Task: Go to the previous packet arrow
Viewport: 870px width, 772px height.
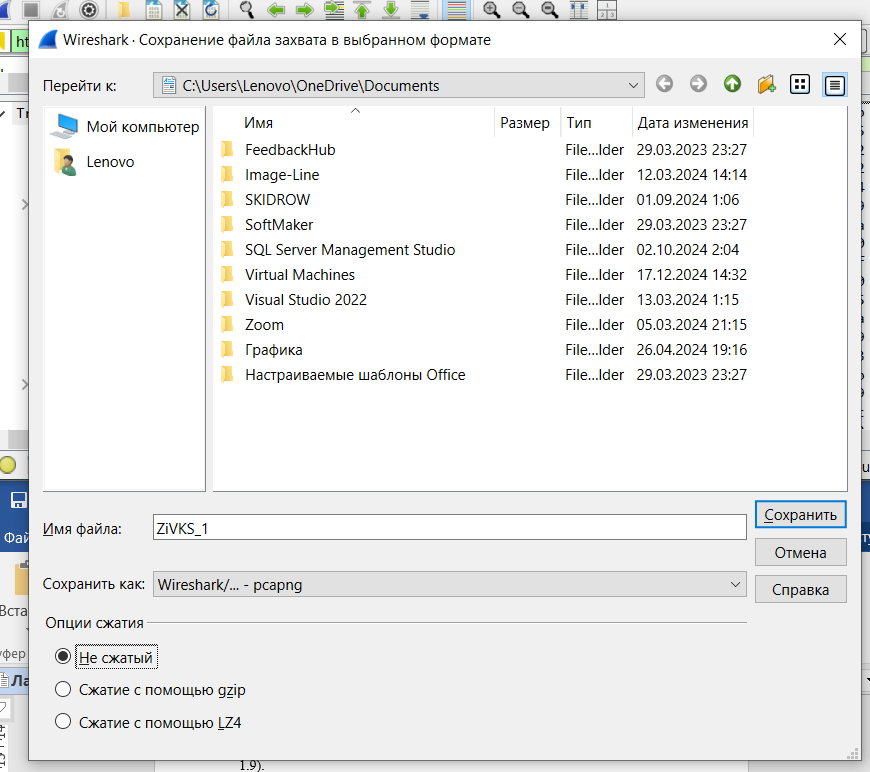Action: (276, 9)
